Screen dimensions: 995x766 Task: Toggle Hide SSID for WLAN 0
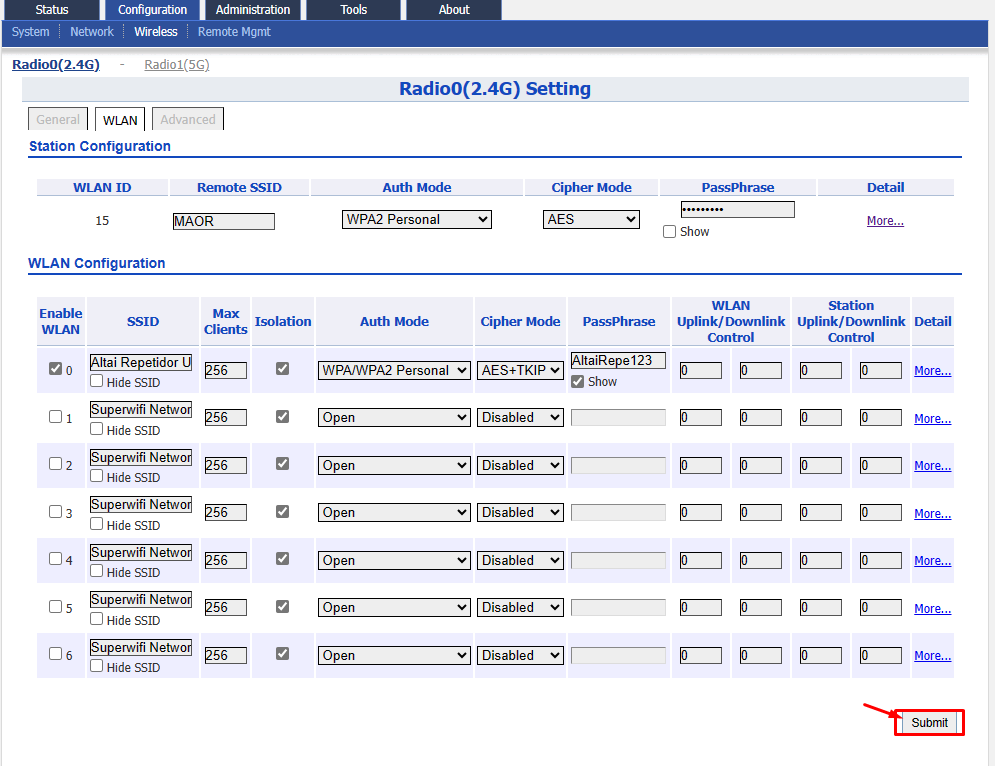click(x=96, y=381)
